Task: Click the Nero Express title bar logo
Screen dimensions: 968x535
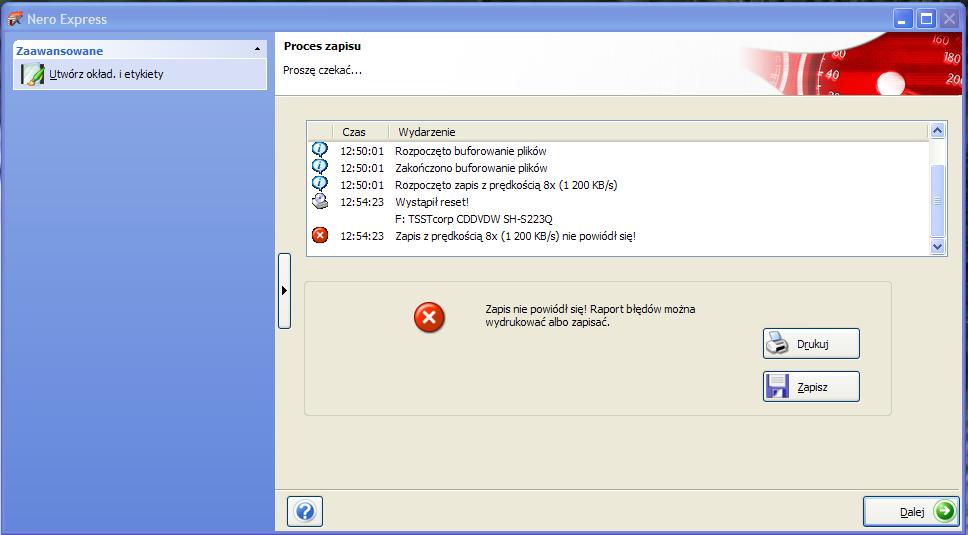Action: coord(15,19)
